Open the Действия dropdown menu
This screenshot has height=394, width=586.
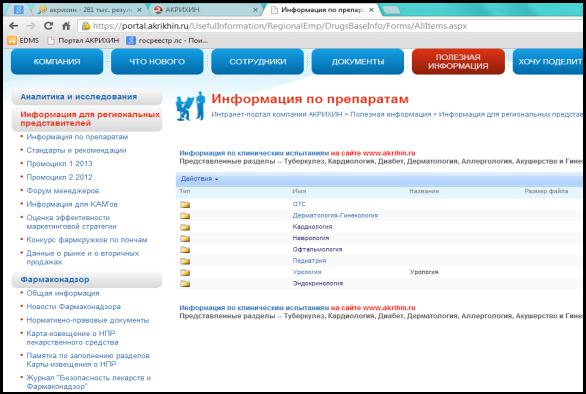199,179
